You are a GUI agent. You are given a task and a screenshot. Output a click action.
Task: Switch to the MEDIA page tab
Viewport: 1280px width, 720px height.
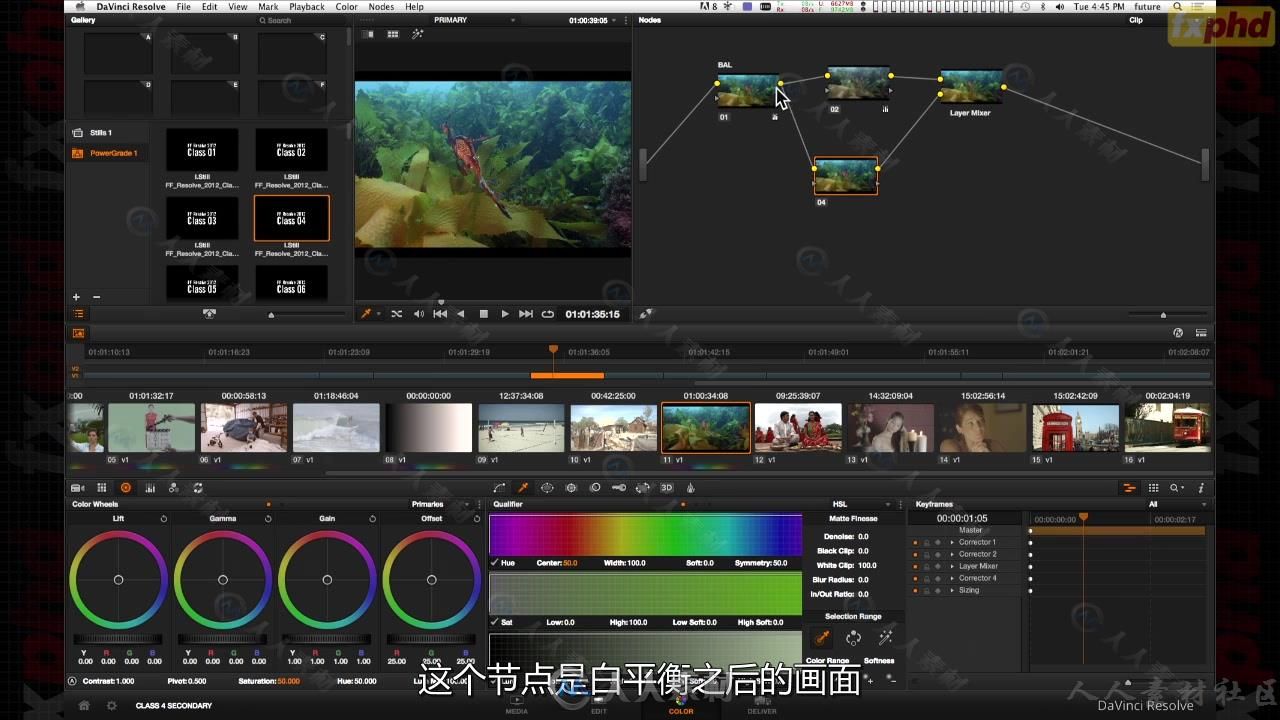click(x=517, y=706)
